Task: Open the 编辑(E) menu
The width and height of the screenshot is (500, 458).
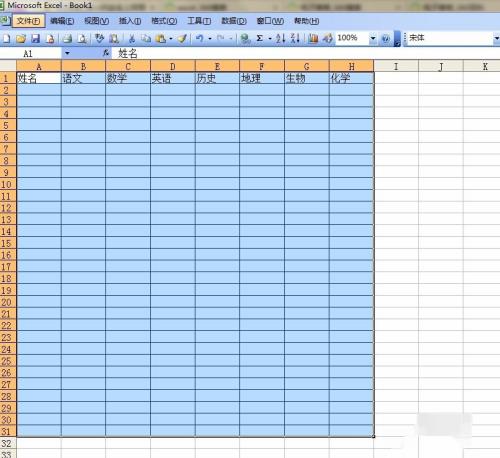Action: coord(62,21)
